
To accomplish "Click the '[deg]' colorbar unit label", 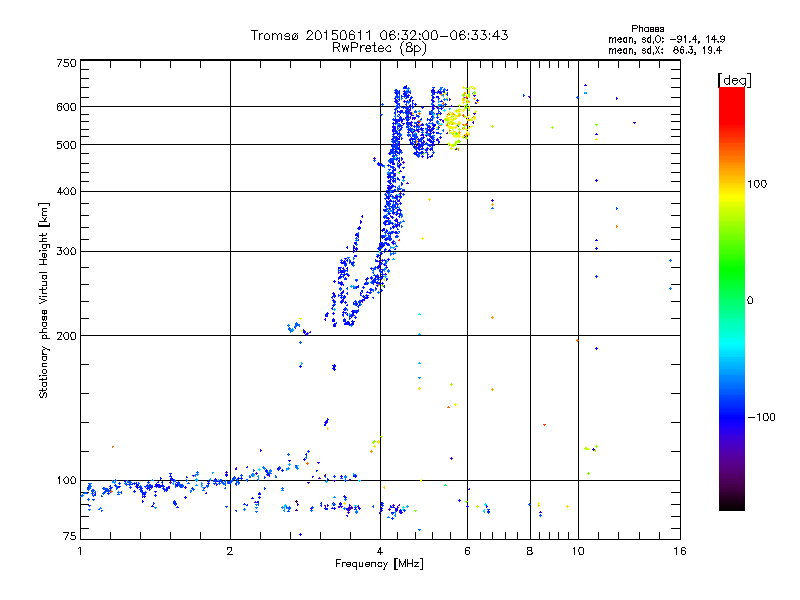I will click(734, 80).
